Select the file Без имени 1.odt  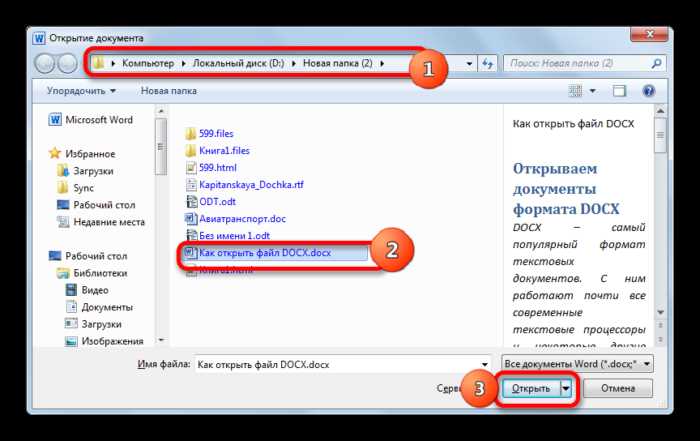[228, 235]
